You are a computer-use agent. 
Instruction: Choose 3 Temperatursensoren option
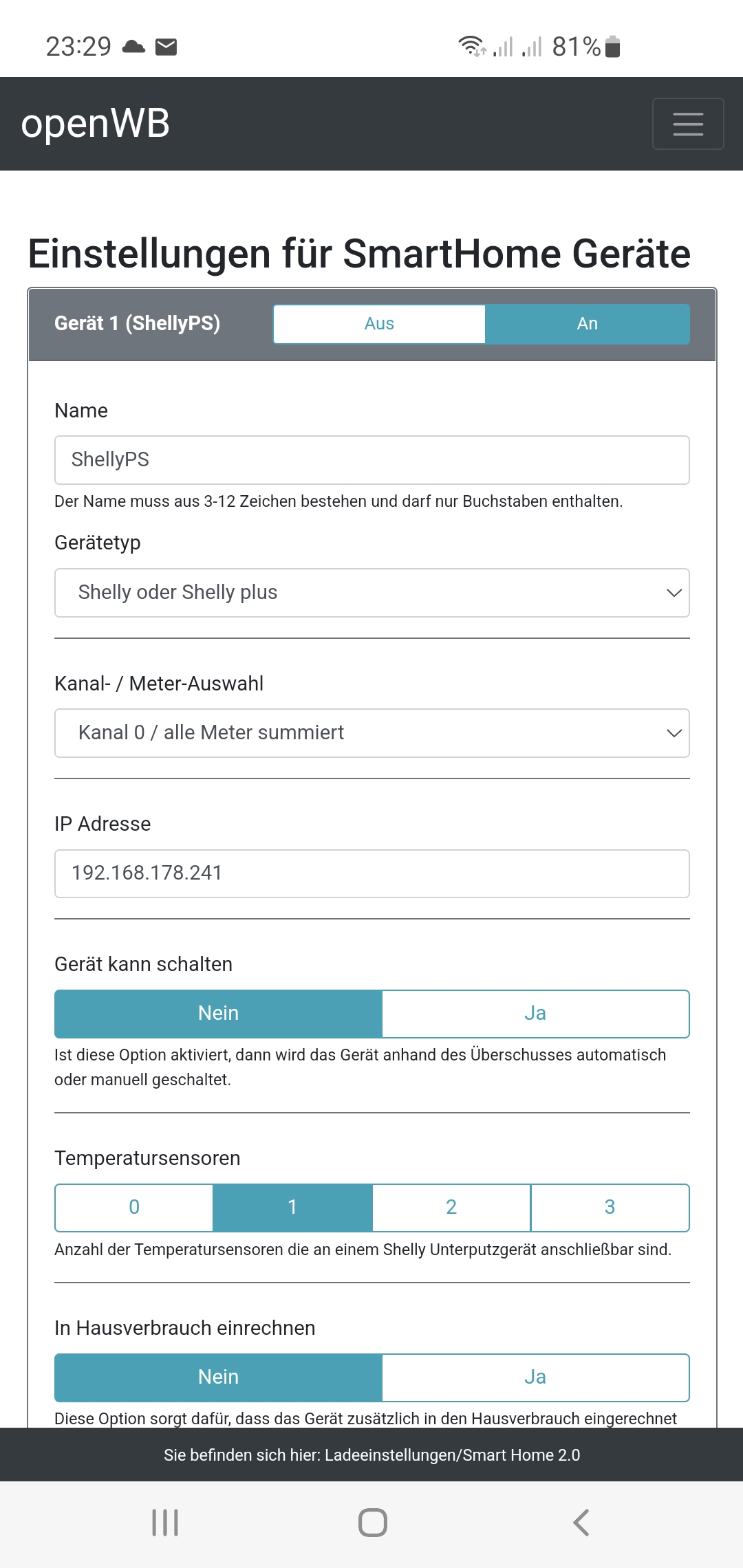point(610,1208)
